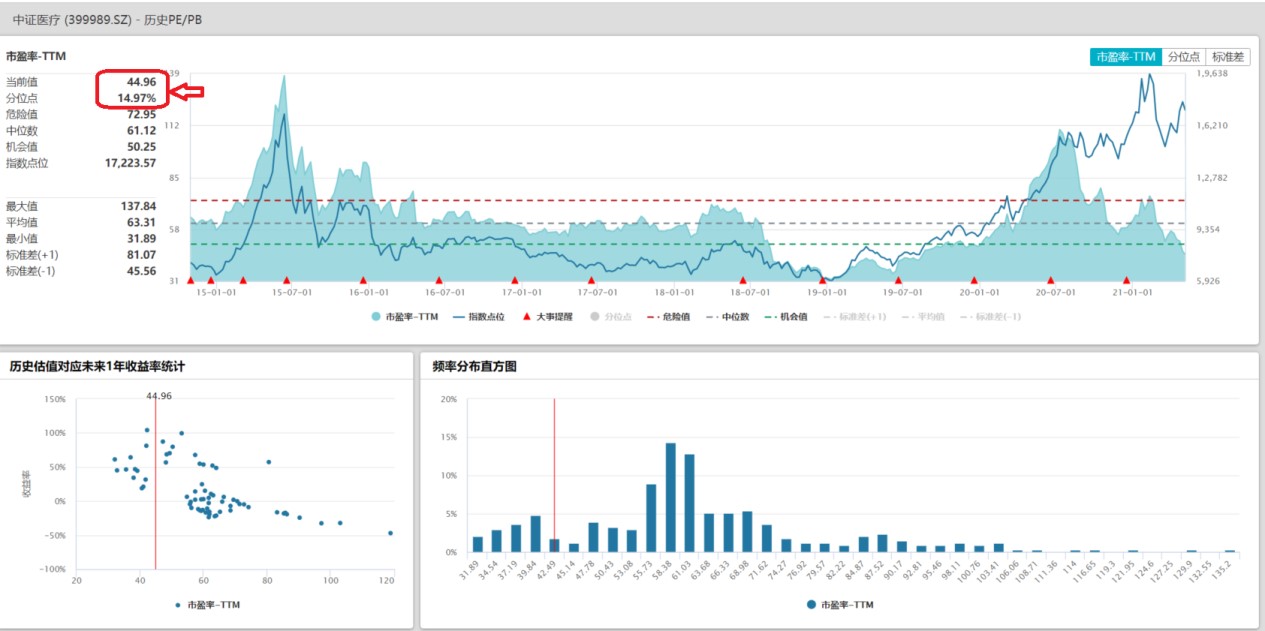Enable the greyed 分位点 legend item
The width and height of the screenshot is (1265, 631).
[613, 316]
